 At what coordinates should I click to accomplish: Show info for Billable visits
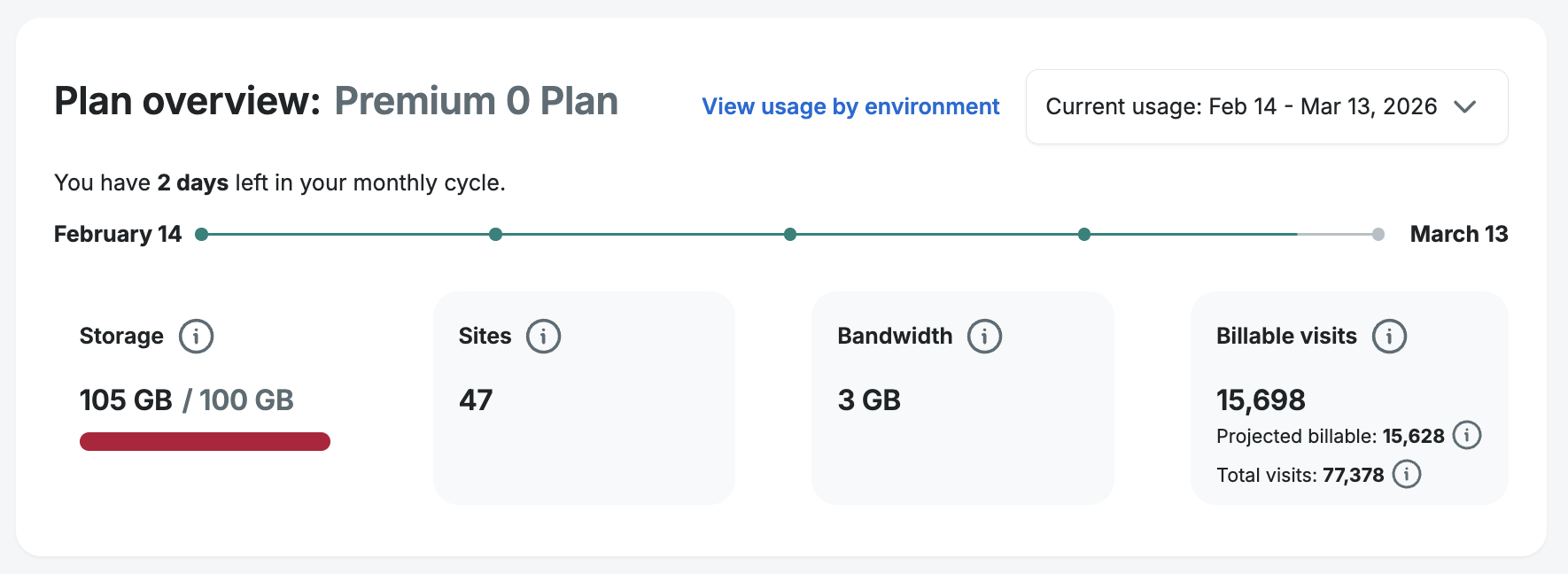(x=1389, y=337)
